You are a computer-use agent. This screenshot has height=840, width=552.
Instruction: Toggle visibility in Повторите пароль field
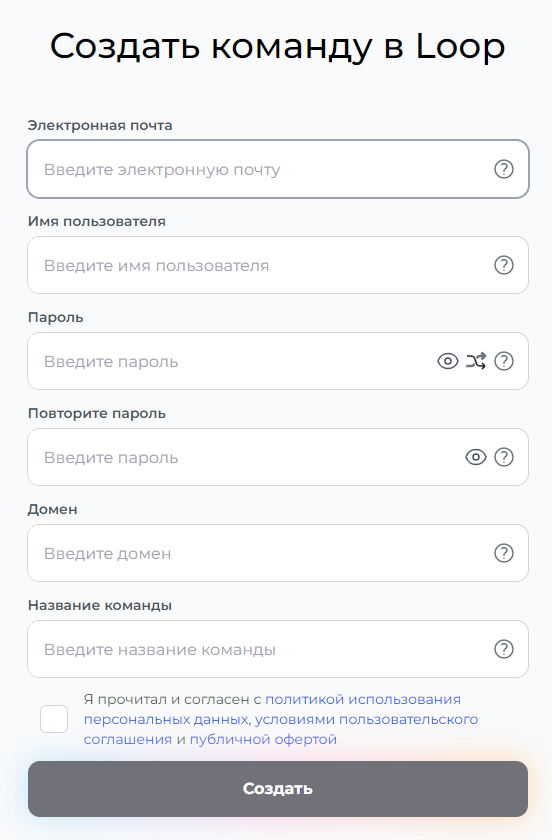[475, 457]
